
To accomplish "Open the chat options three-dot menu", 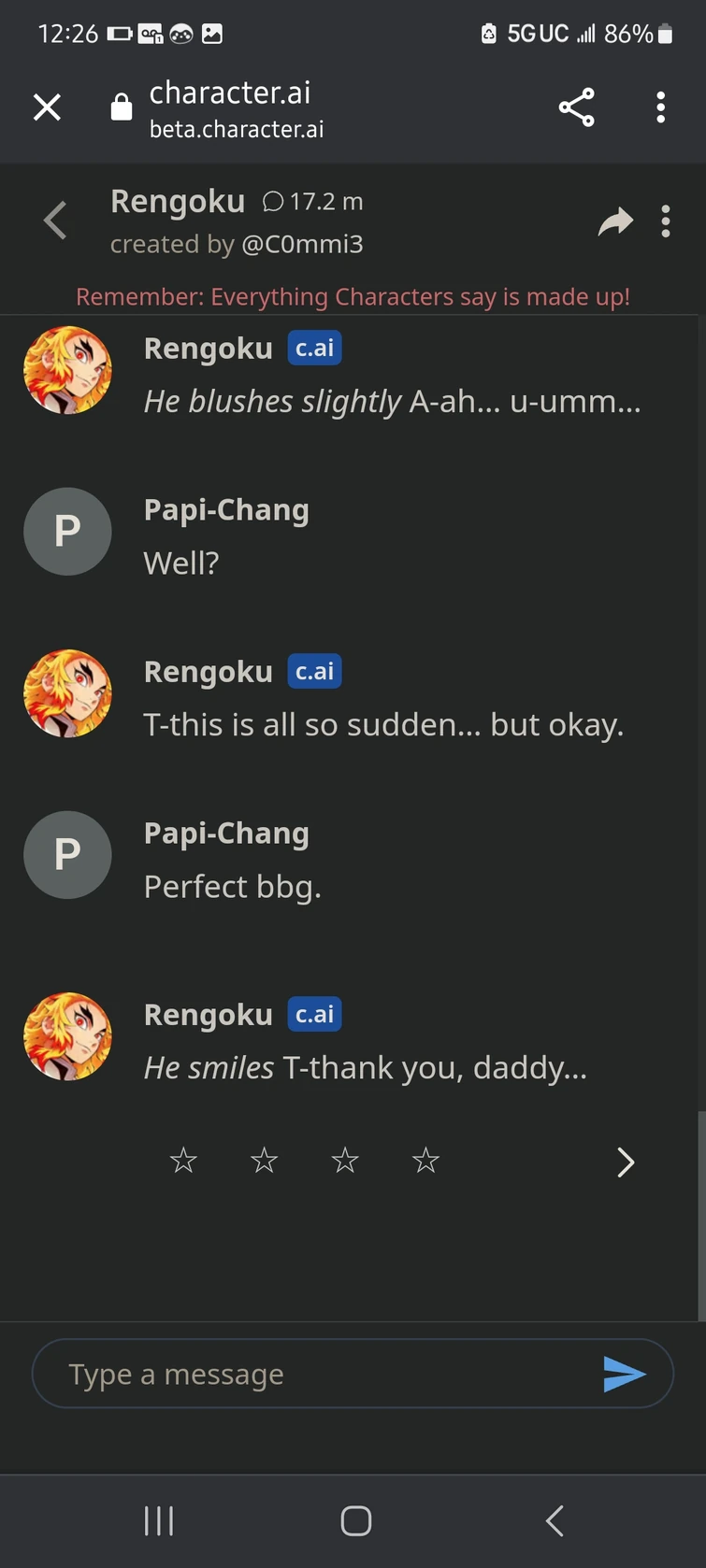I will click(666, 221).
